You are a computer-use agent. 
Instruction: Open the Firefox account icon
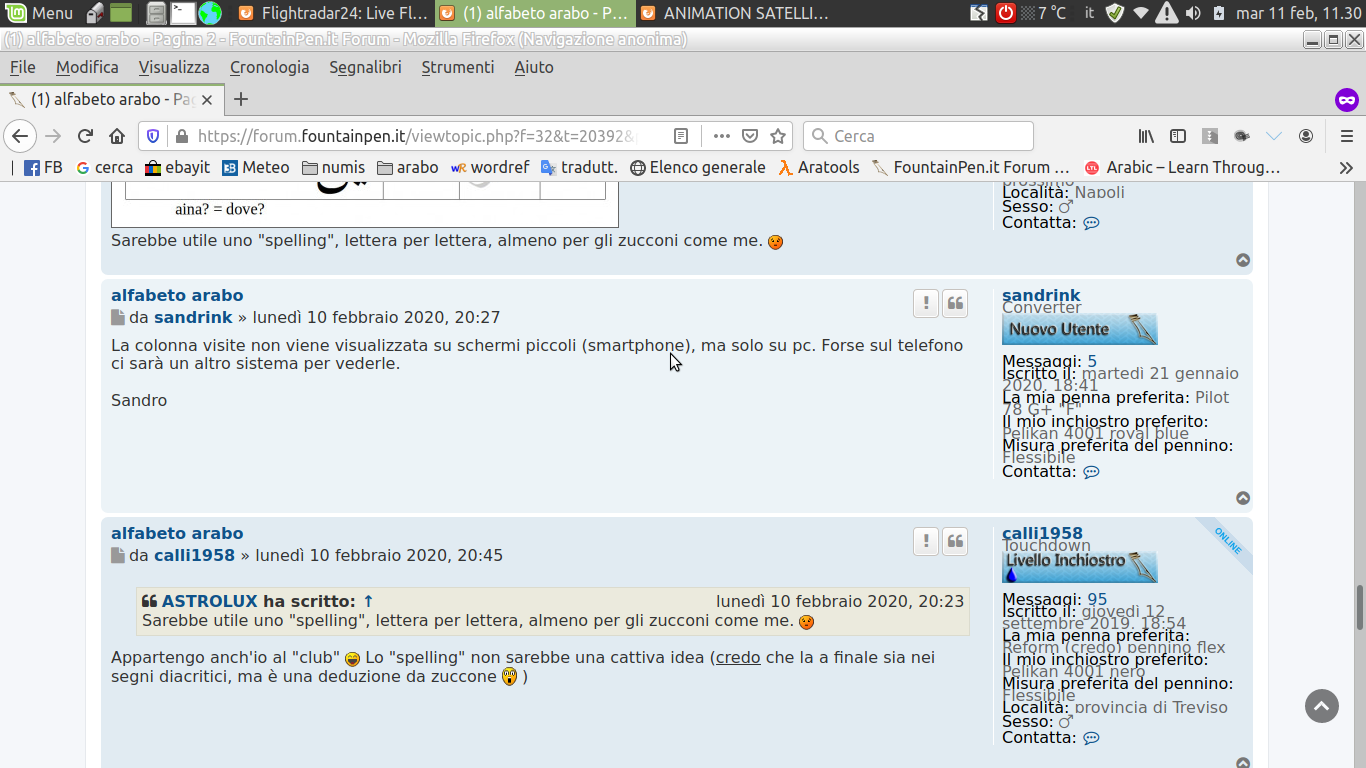(x=1306, y=136)
